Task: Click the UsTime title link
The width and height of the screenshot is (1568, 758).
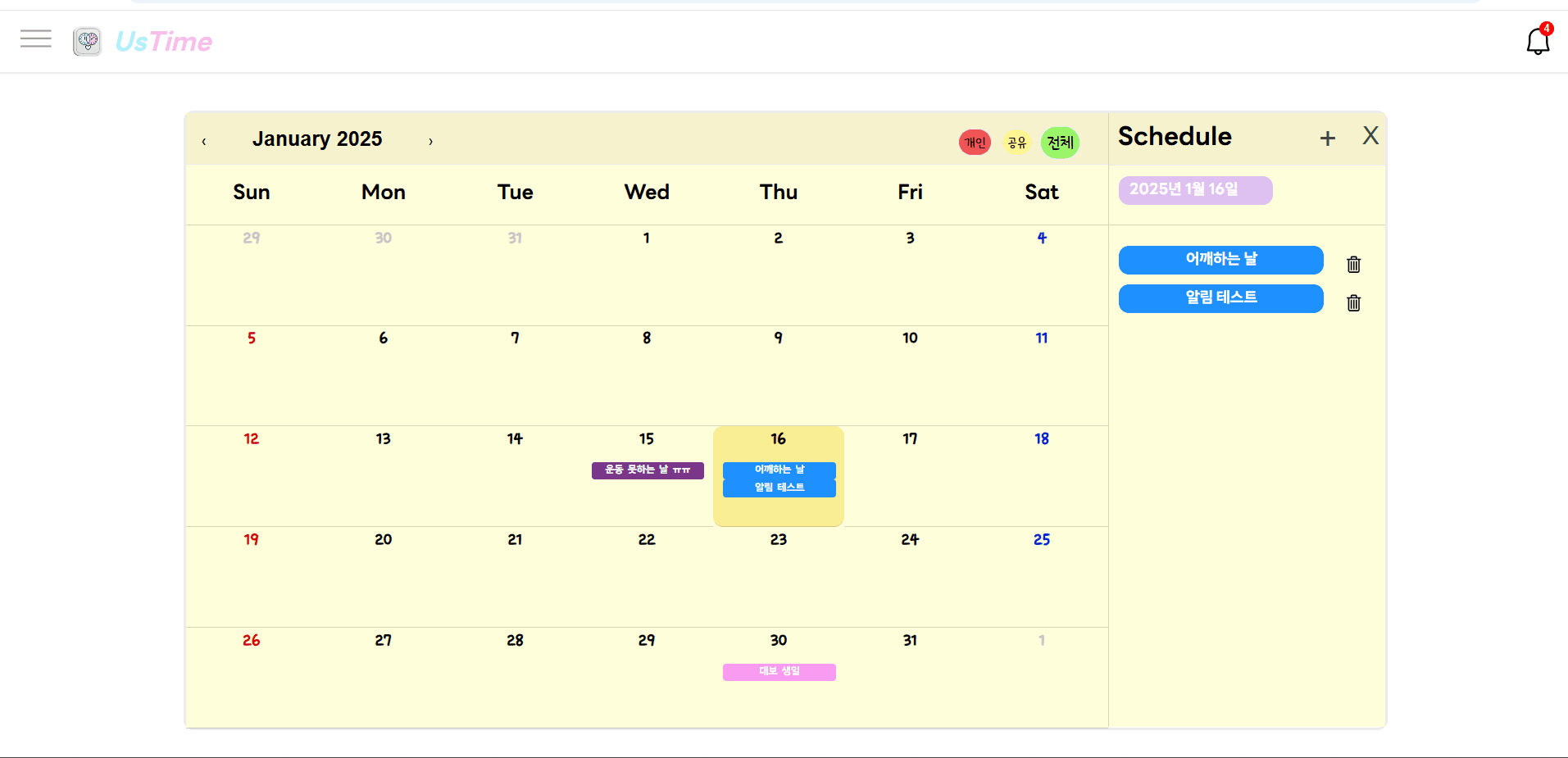Action: (164, 42)
